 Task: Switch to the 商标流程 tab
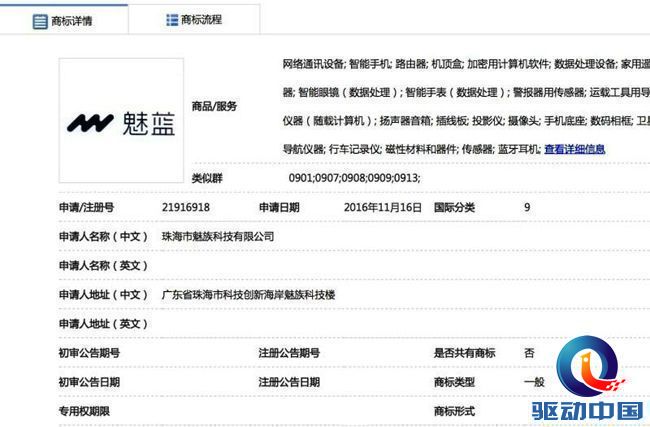(x=194, y=20)
